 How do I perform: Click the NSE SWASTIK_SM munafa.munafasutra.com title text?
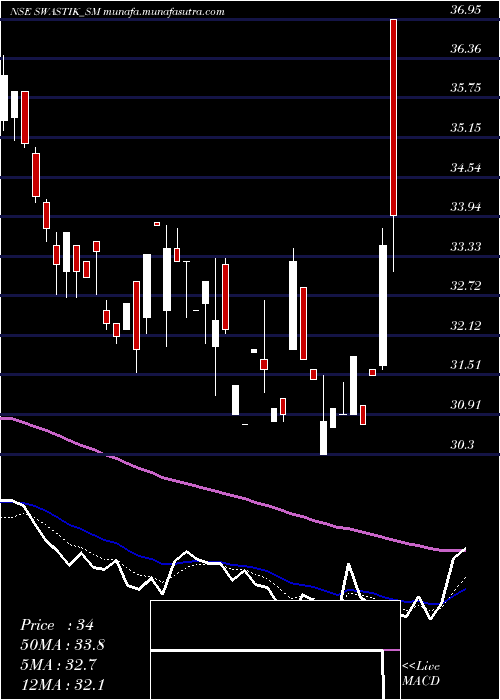(117, 12)
